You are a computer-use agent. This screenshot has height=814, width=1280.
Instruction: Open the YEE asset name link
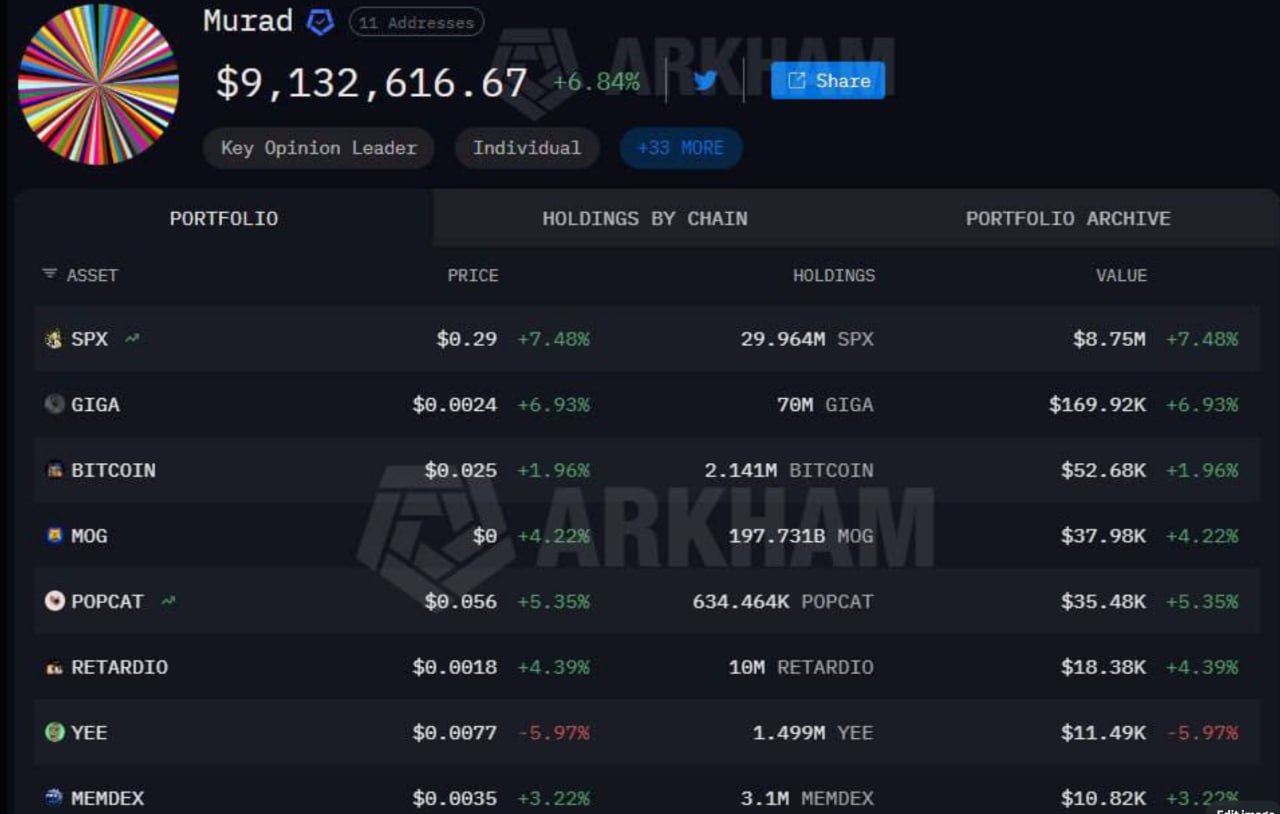pyautogui.click(x=89, y=732)
